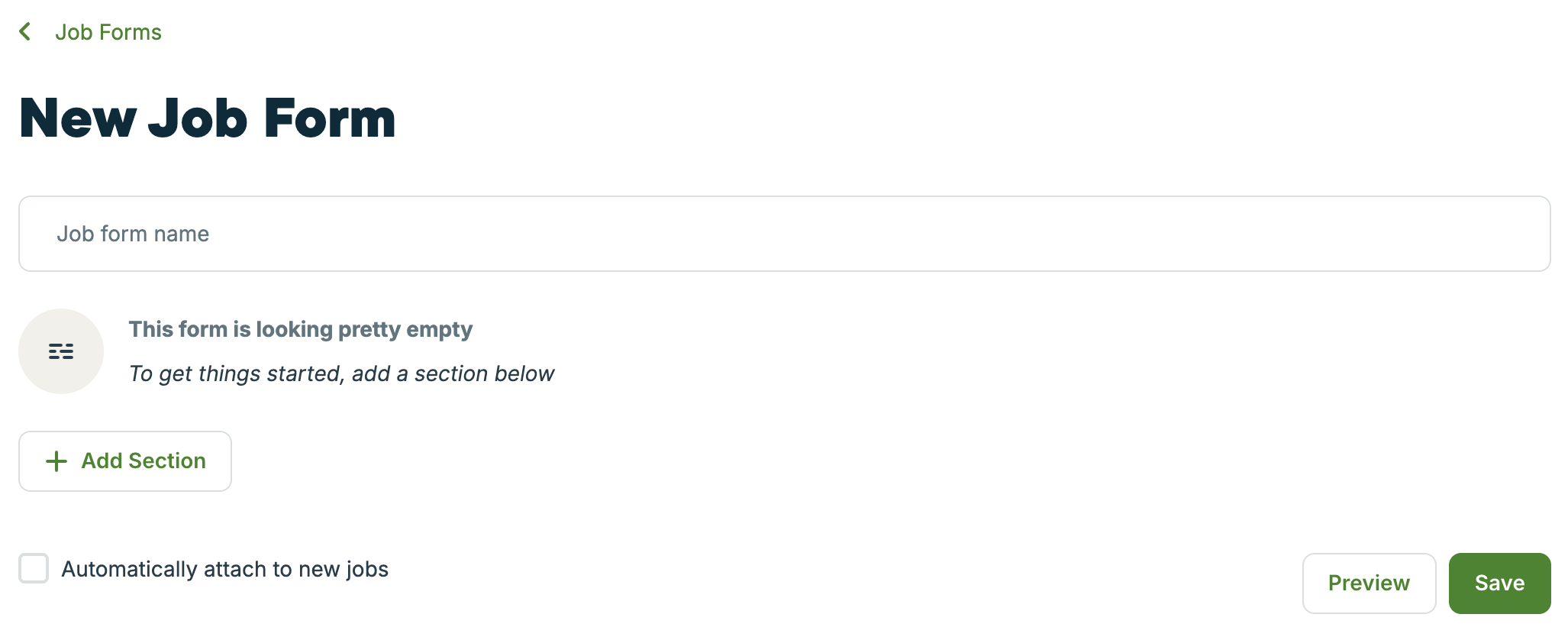The image size is (1568, 640).
Task: Focus the Job form name field
Action: click(x=784, y=234)
